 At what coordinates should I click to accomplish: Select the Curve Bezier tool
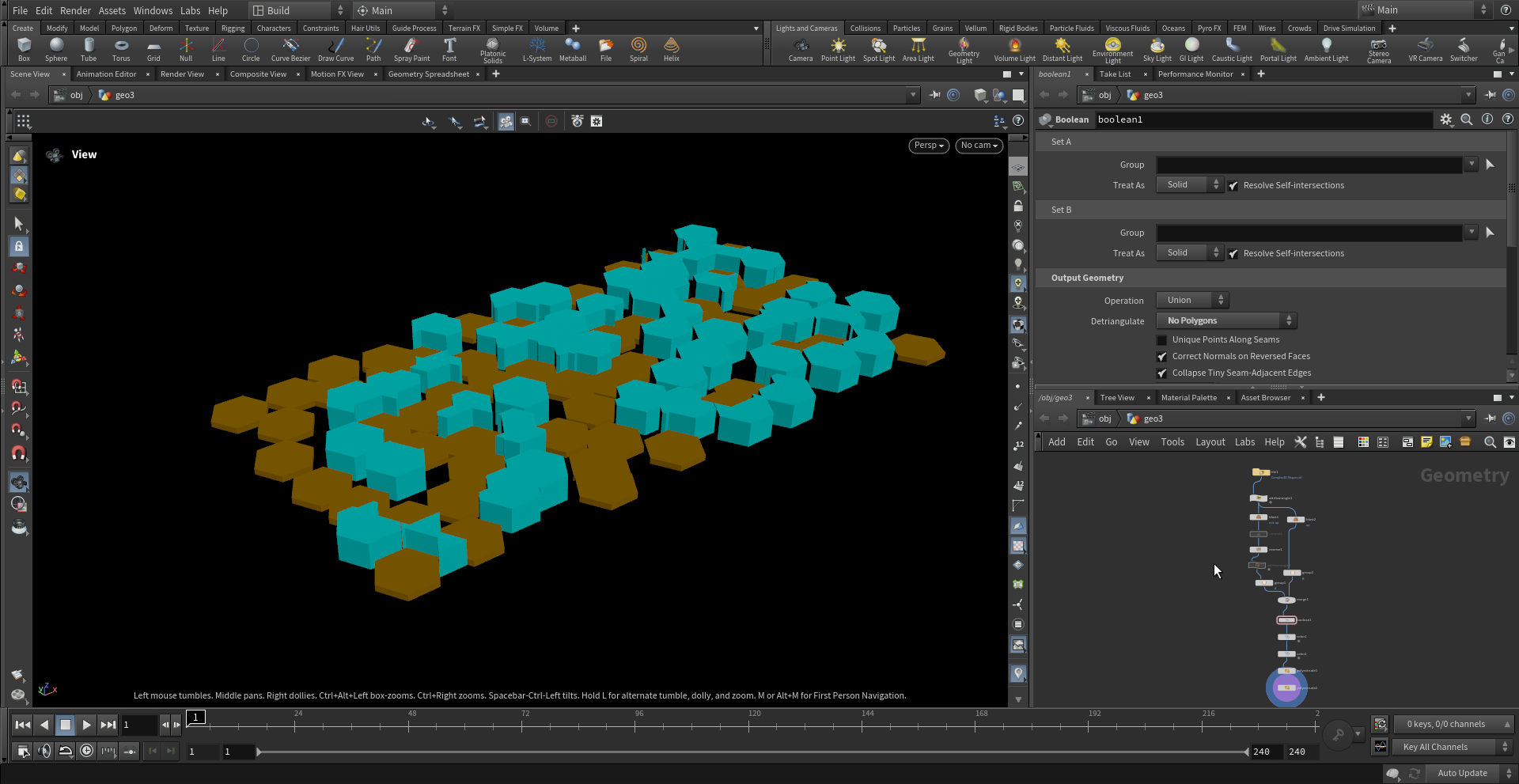[x=290, y=49]
